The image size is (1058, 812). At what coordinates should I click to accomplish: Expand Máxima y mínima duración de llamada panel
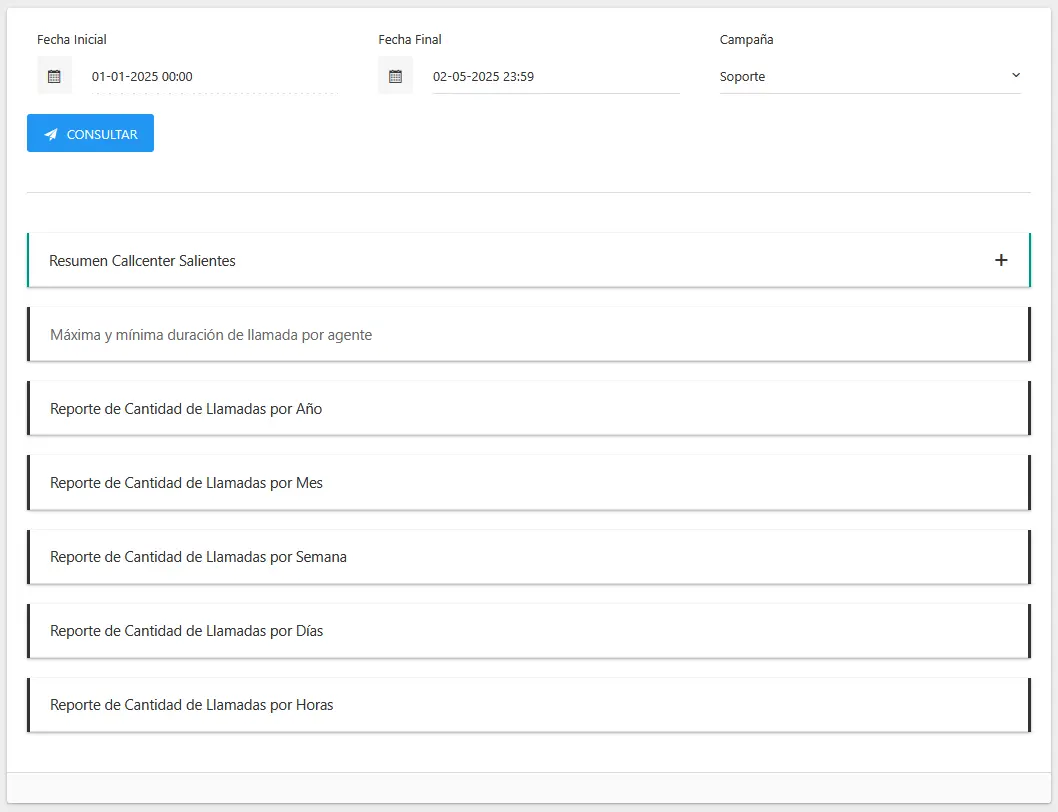[x=211, y=335]
